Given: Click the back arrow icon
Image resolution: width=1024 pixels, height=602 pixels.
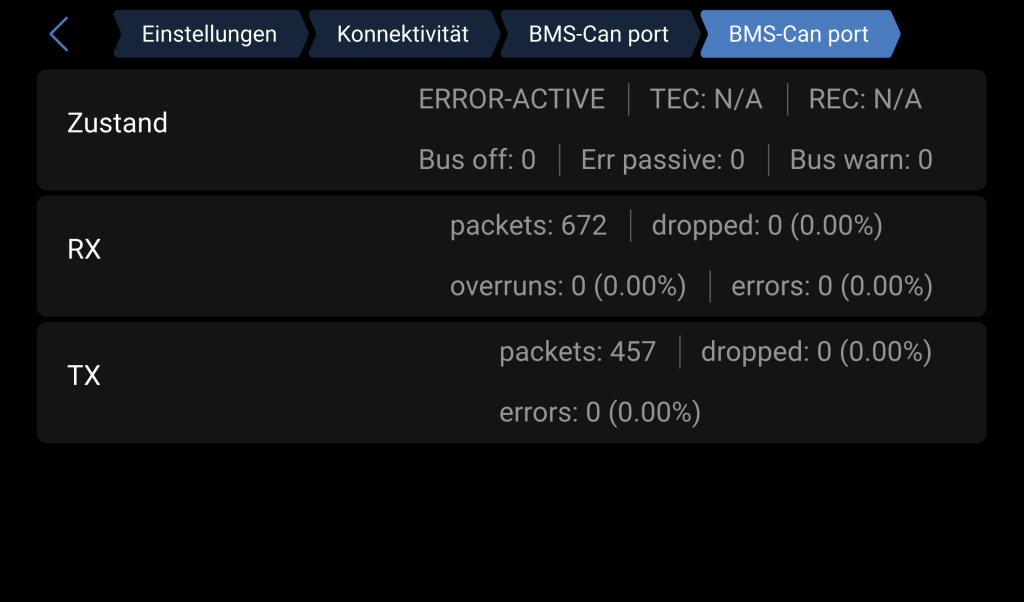Looking at the screenshot, I should pyautogui.click(x=59, y=34).
